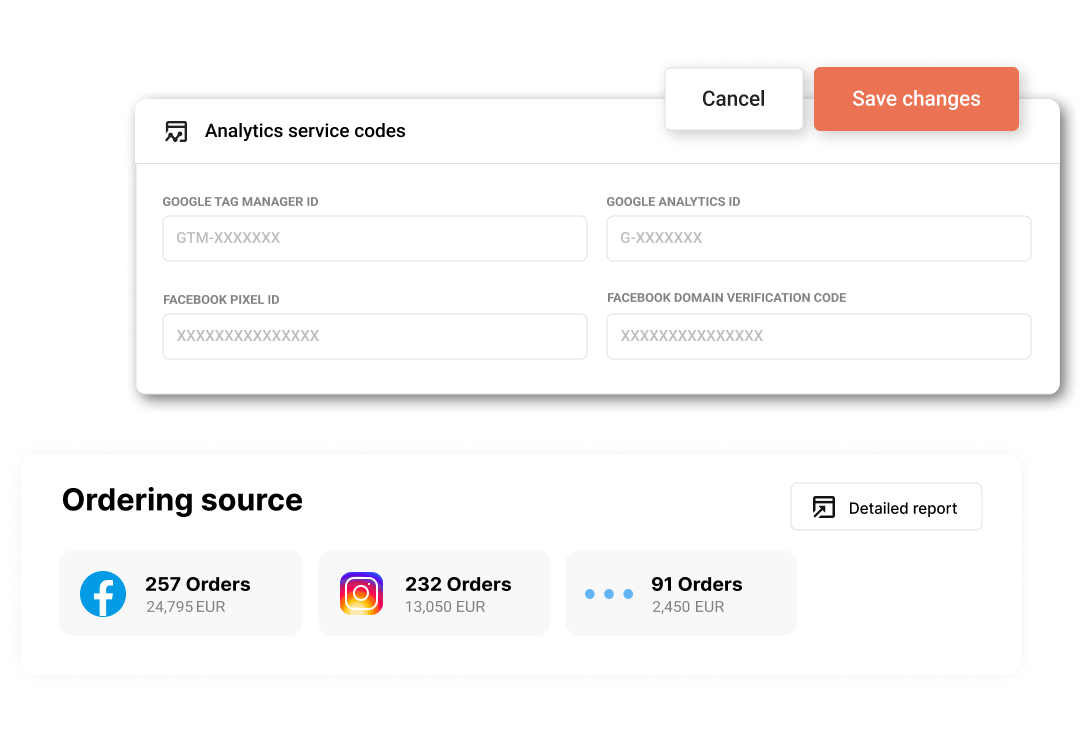
Task: Click the Ordering source heading
Action: point(182,500)
